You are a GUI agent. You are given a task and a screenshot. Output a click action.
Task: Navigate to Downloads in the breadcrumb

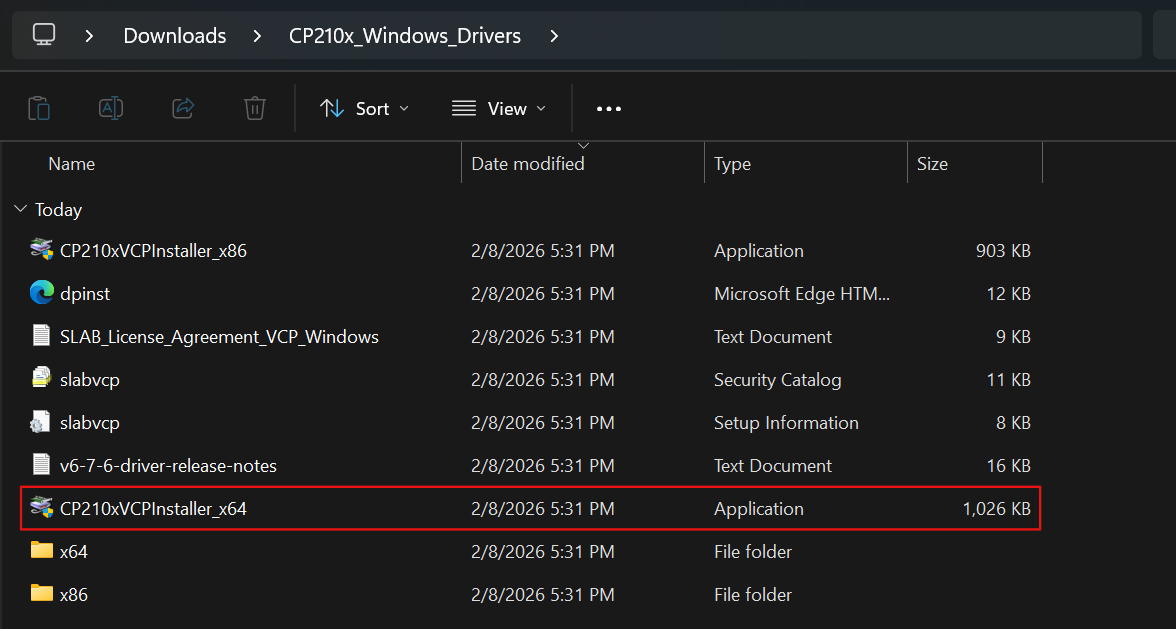pyautogui.click(x=175, y=36)
